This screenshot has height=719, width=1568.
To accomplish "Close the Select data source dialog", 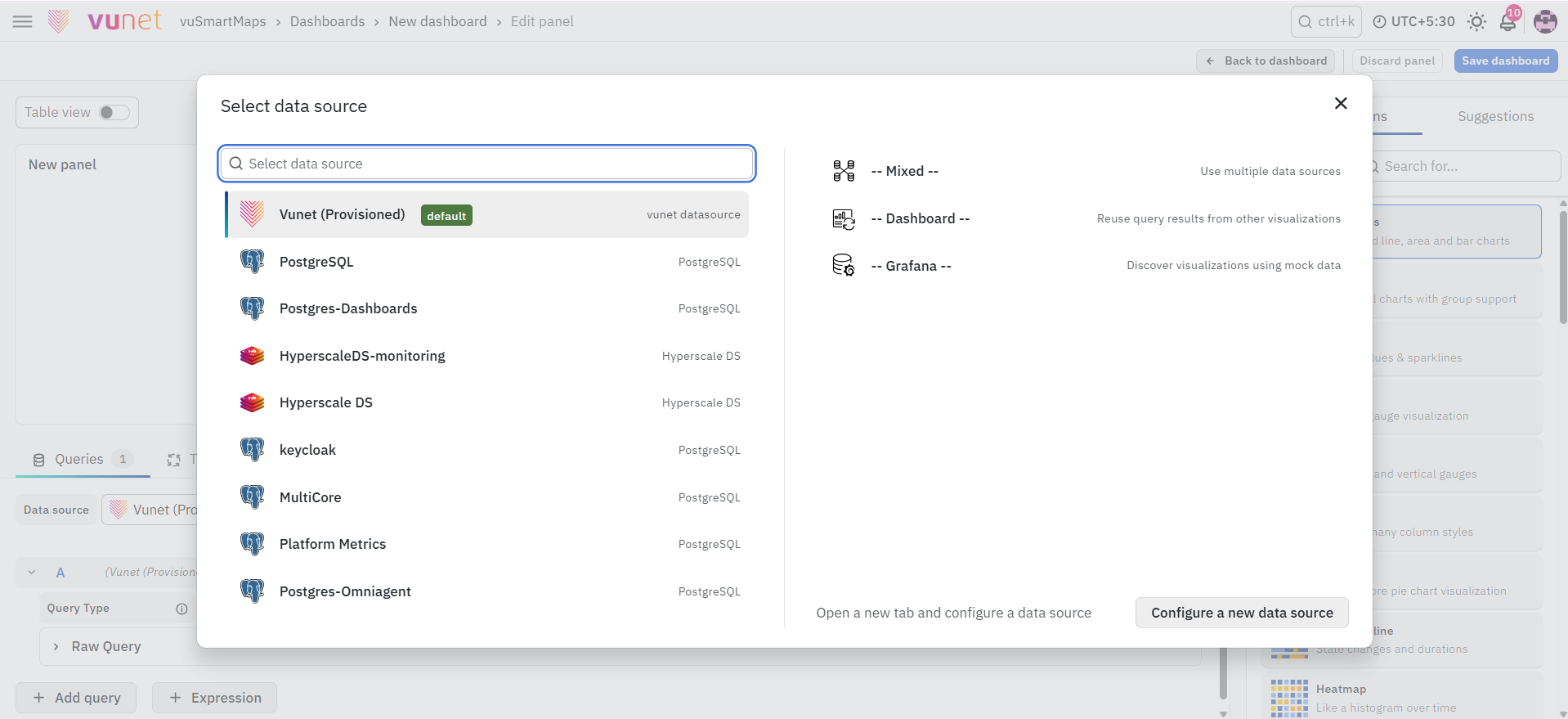I will (1341, 103).
